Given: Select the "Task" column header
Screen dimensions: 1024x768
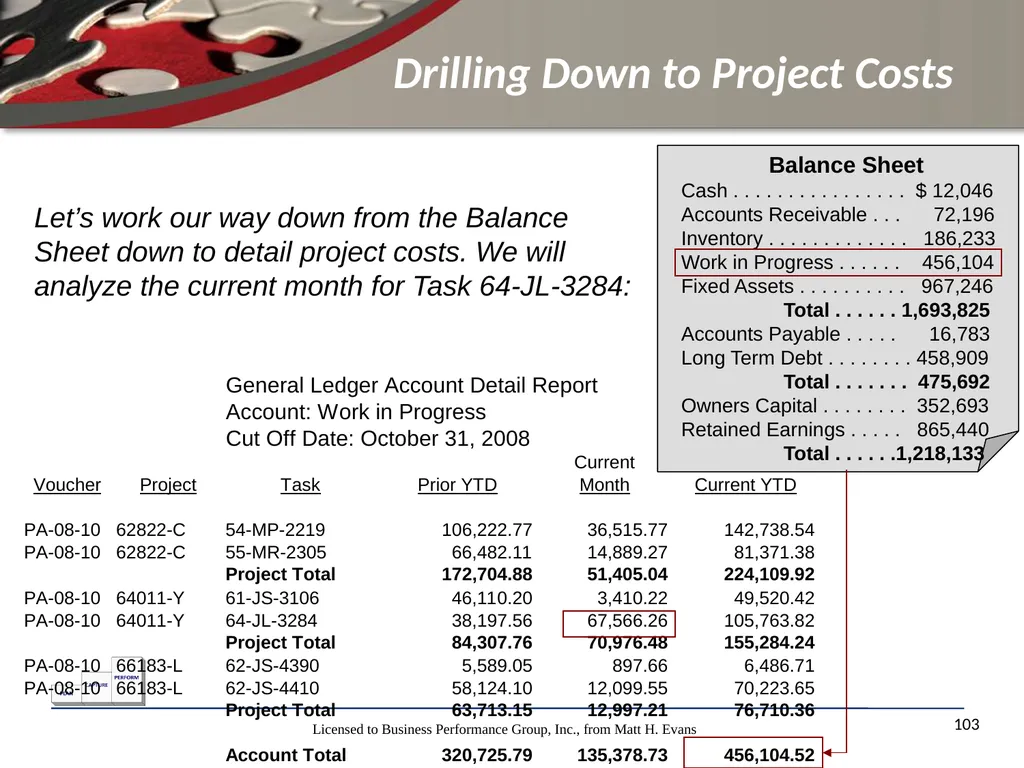Looking at the screenshot, I should [x=300, y=485].
